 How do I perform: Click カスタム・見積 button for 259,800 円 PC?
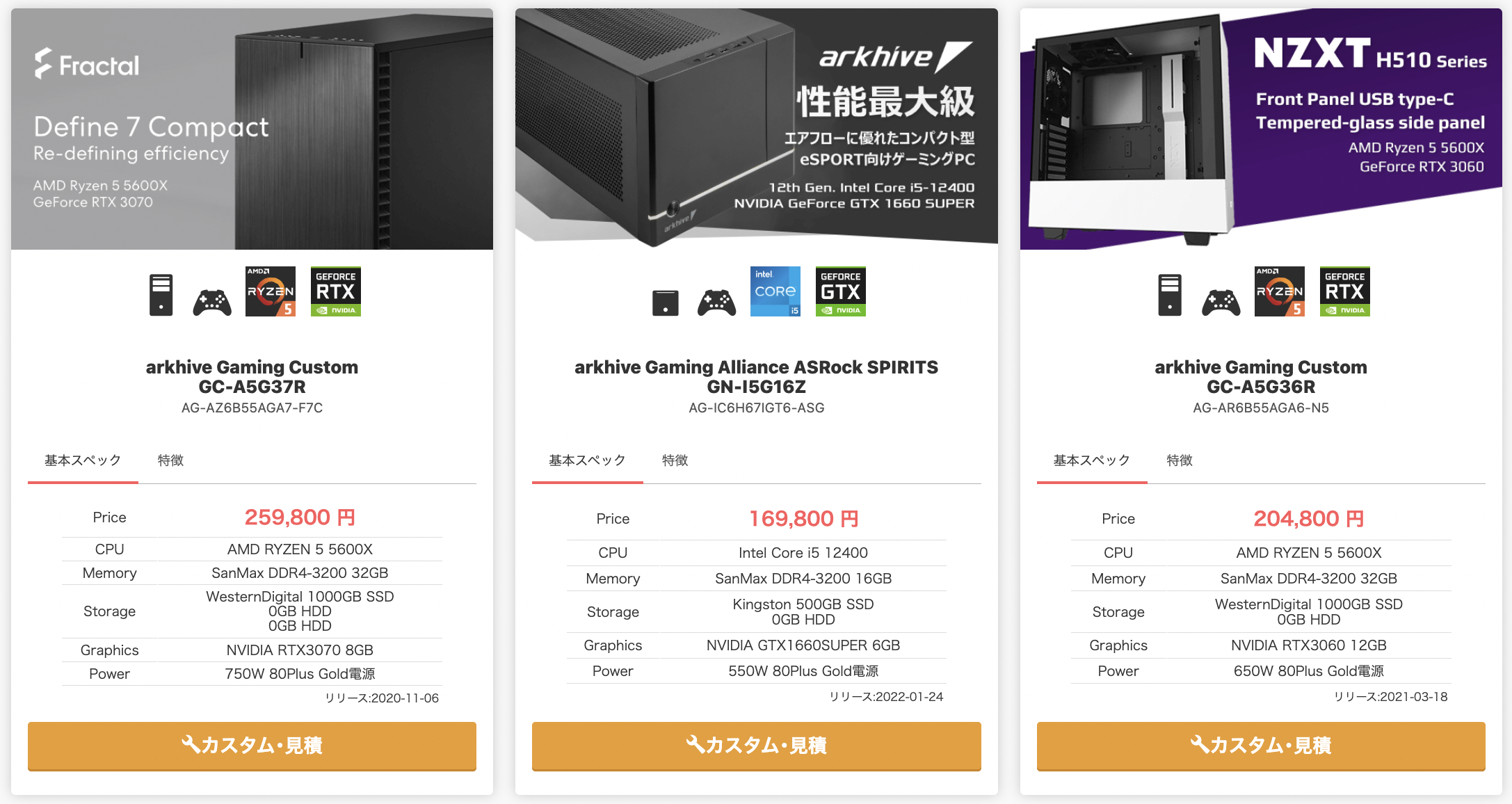[252, 746]
